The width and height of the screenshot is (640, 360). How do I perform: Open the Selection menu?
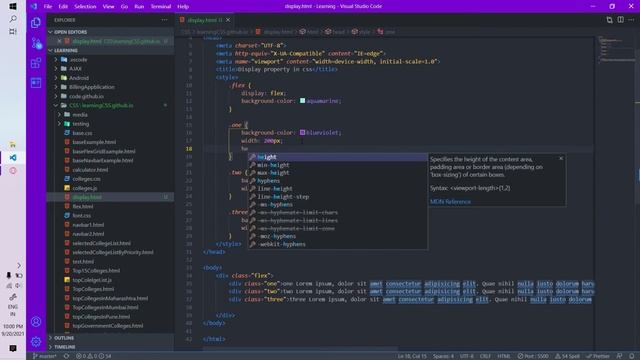click(85, 7)
